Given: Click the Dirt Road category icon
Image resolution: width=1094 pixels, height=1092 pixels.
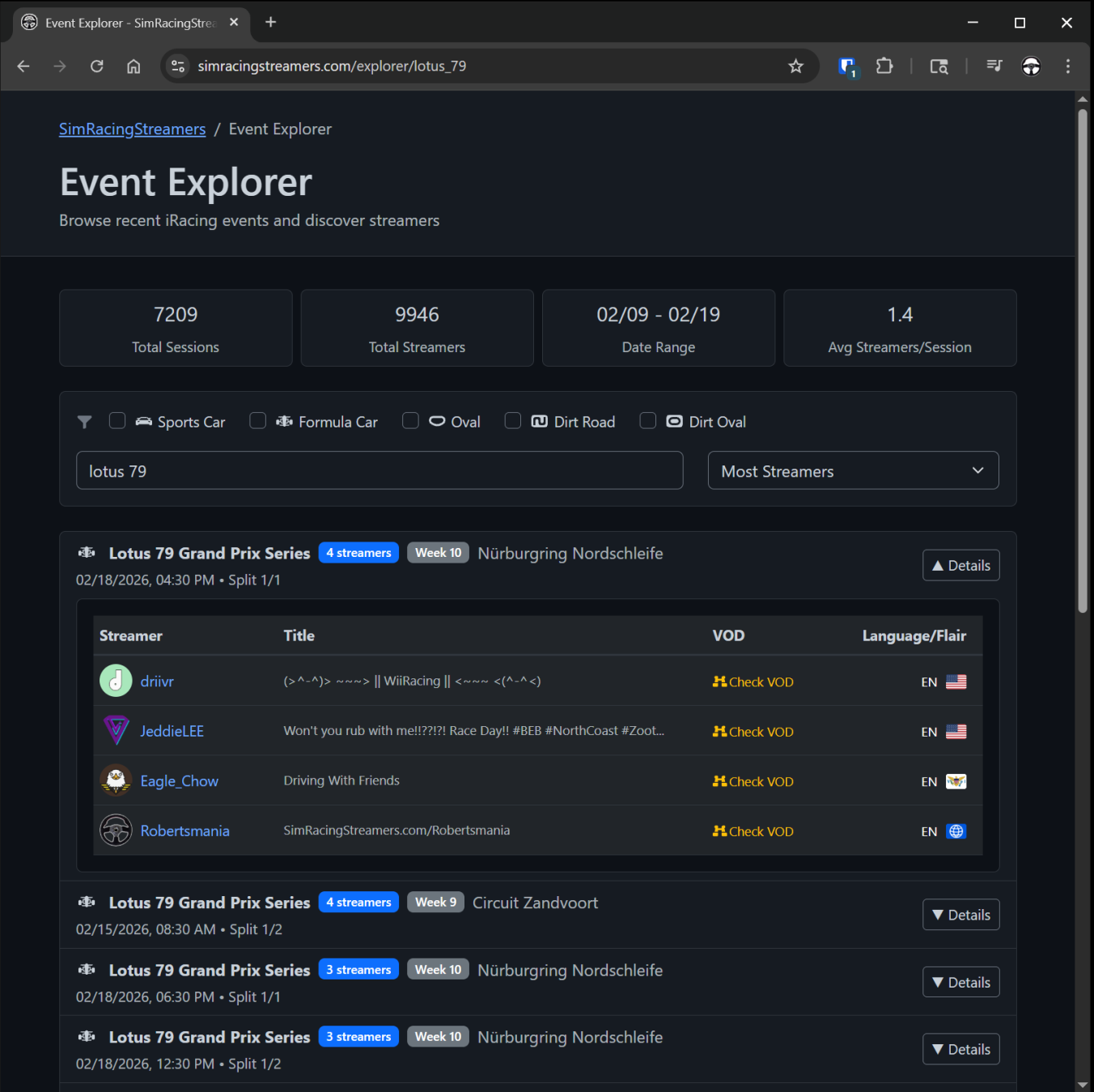Looking at the screenshot, I should pyautogui.click(x=538, y=421).
